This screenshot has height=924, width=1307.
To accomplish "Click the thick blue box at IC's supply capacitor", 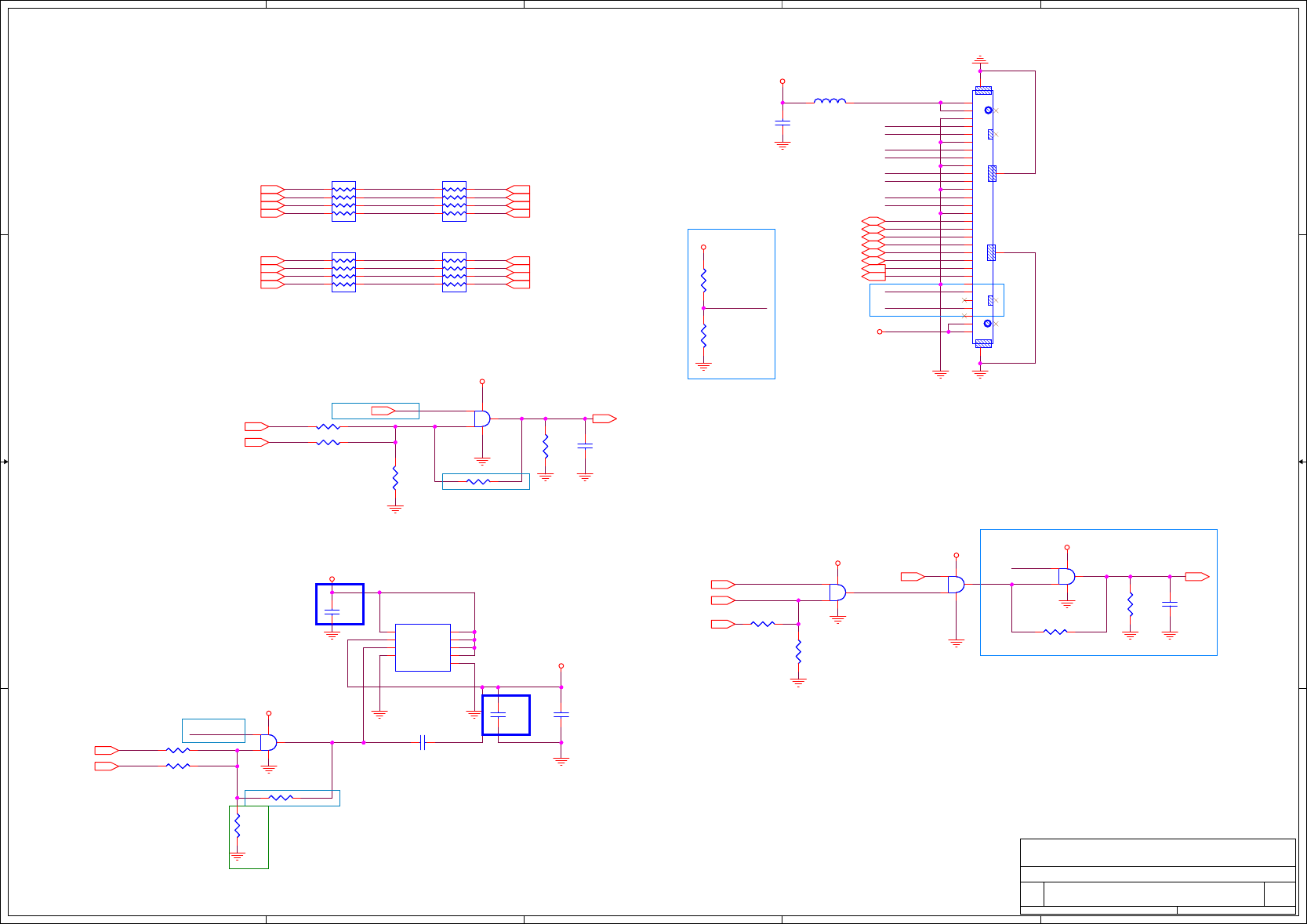I will click(x=339, y=604).
